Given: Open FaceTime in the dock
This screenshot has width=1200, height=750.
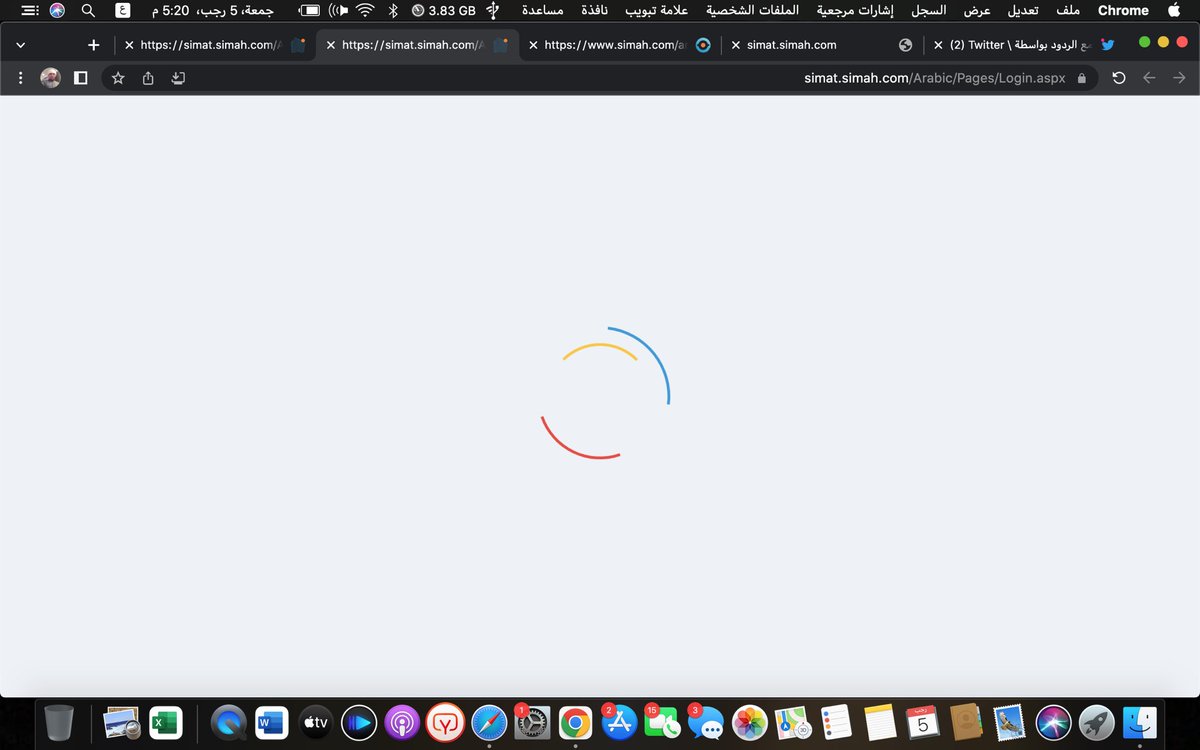Looking at the screenshot, I should [663, 722].
